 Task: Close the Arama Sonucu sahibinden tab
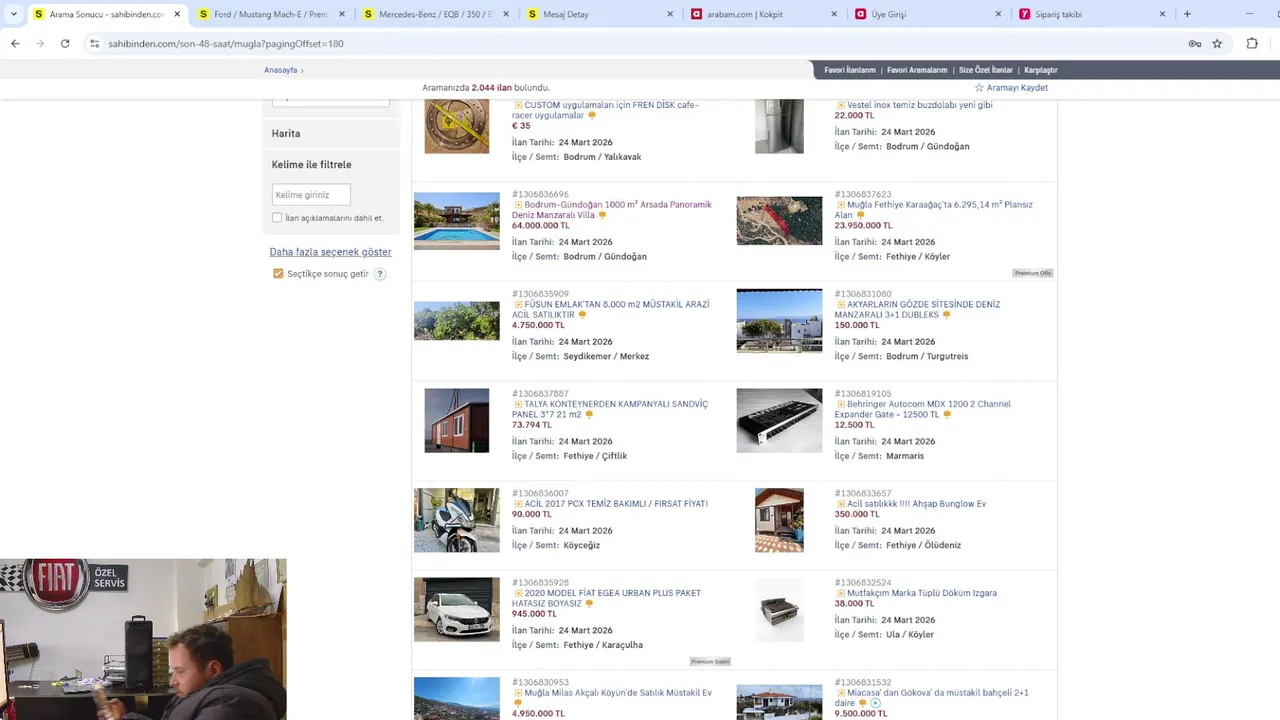pyautogui.click(x=176, y=14)
